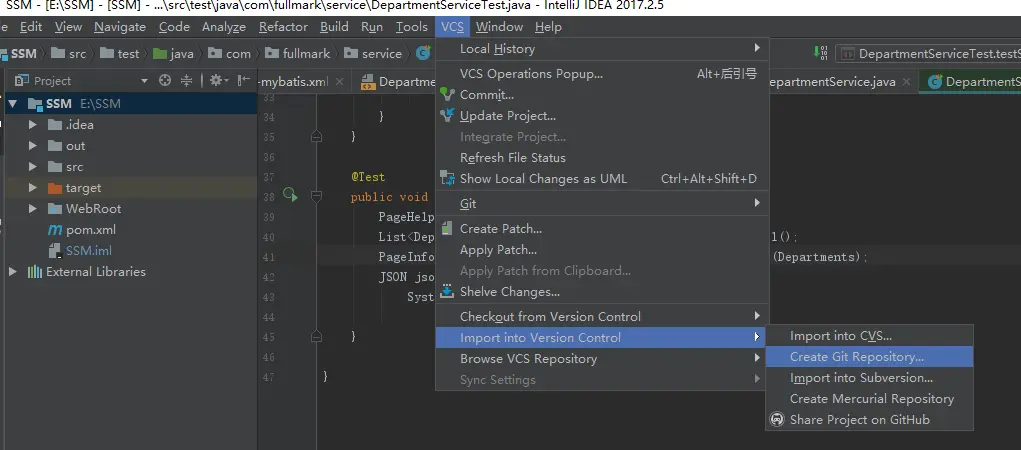Screen dimensions: 1021x450
Task: Click the Create Patch icon
Action: [x=447, y=229]
